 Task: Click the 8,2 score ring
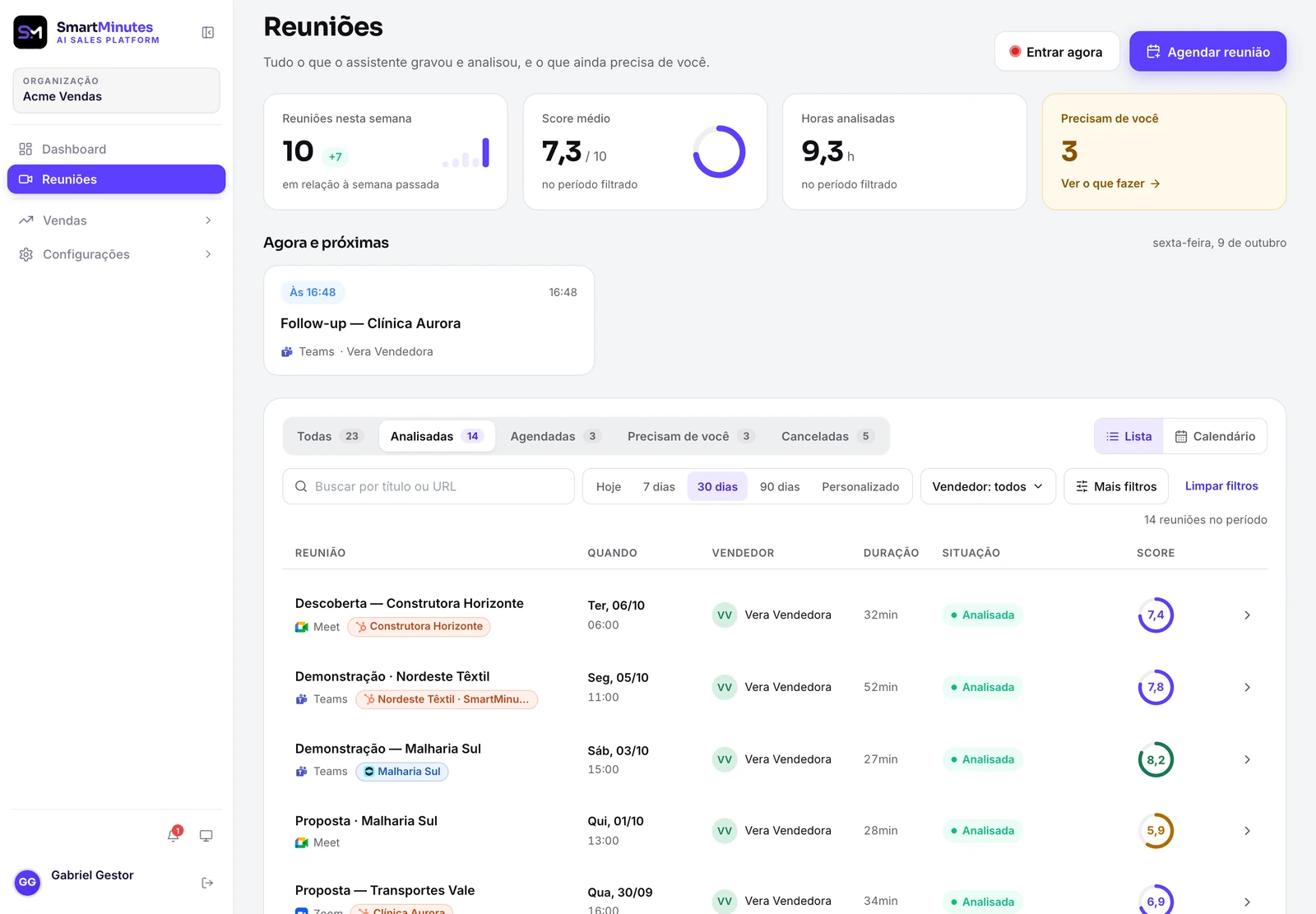1156,759
